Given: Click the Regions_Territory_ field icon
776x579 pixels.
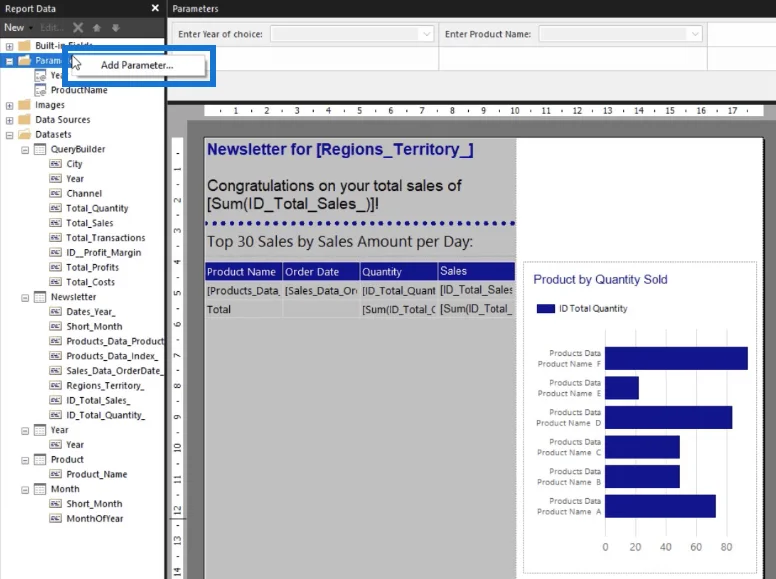Looking at the screenshot, I should pyautogui.click(x=55, y=386).
